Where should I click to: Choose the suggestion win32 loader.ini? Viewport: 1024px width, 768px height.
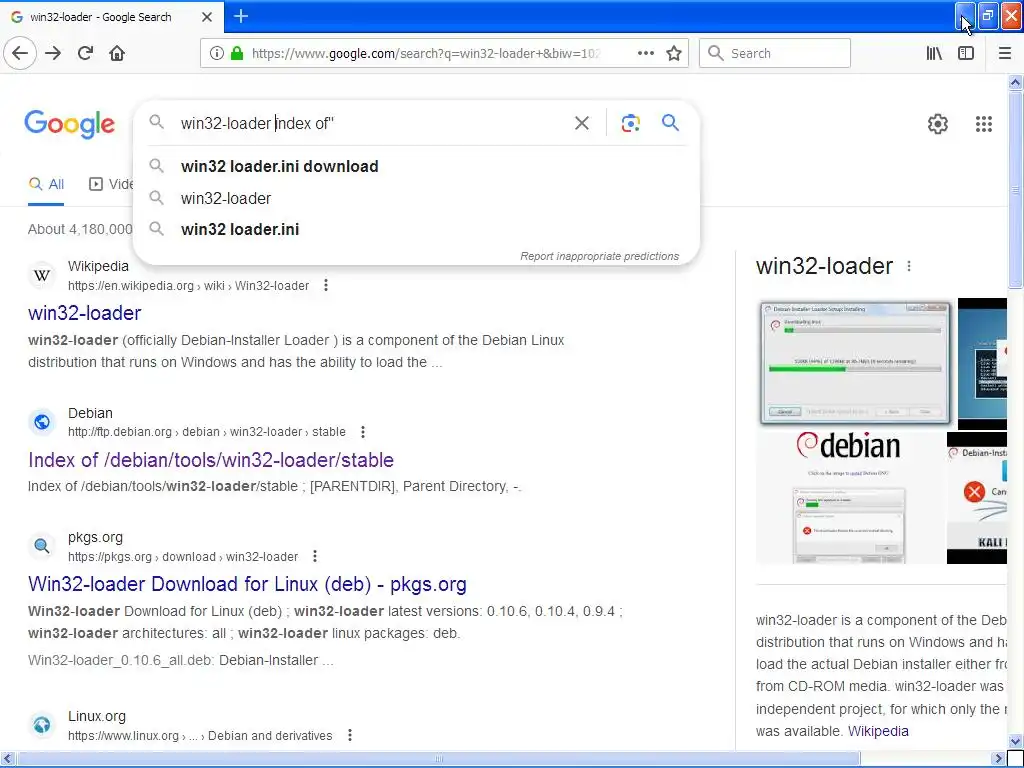(417, 229)
